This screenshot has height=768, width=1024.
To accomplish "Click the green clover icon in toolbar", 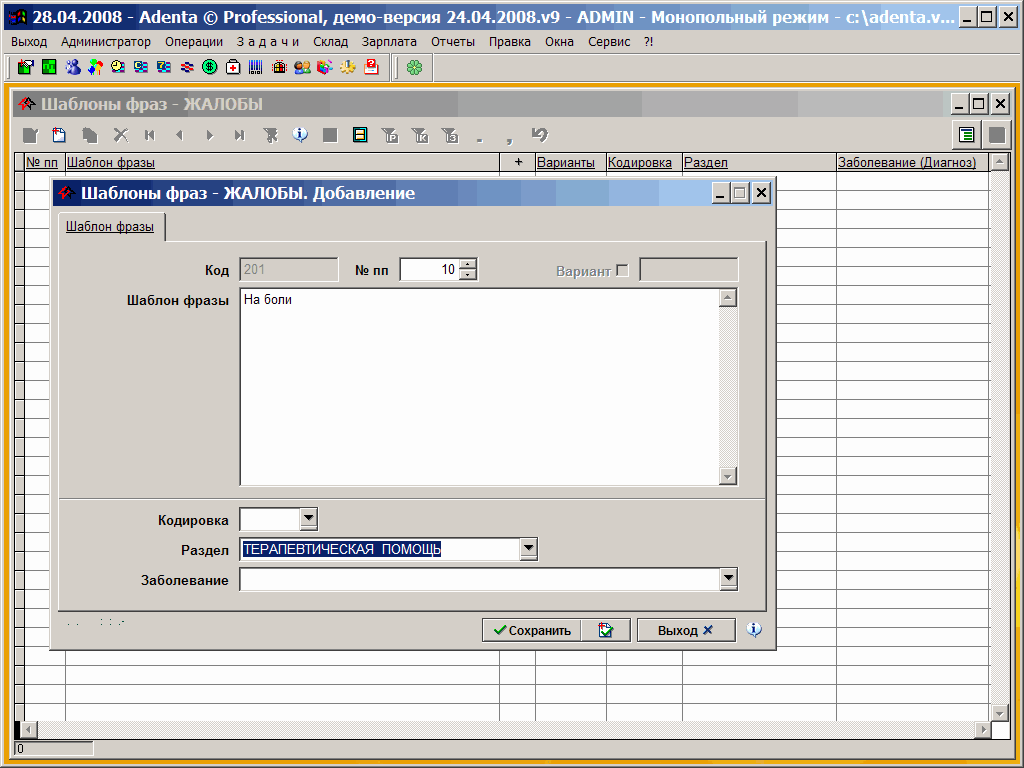I will (414, 67).
